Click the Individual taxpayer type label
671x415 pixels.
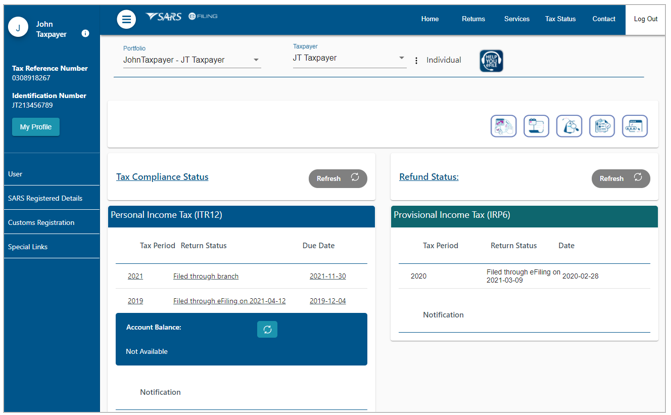tap(444, 60)
